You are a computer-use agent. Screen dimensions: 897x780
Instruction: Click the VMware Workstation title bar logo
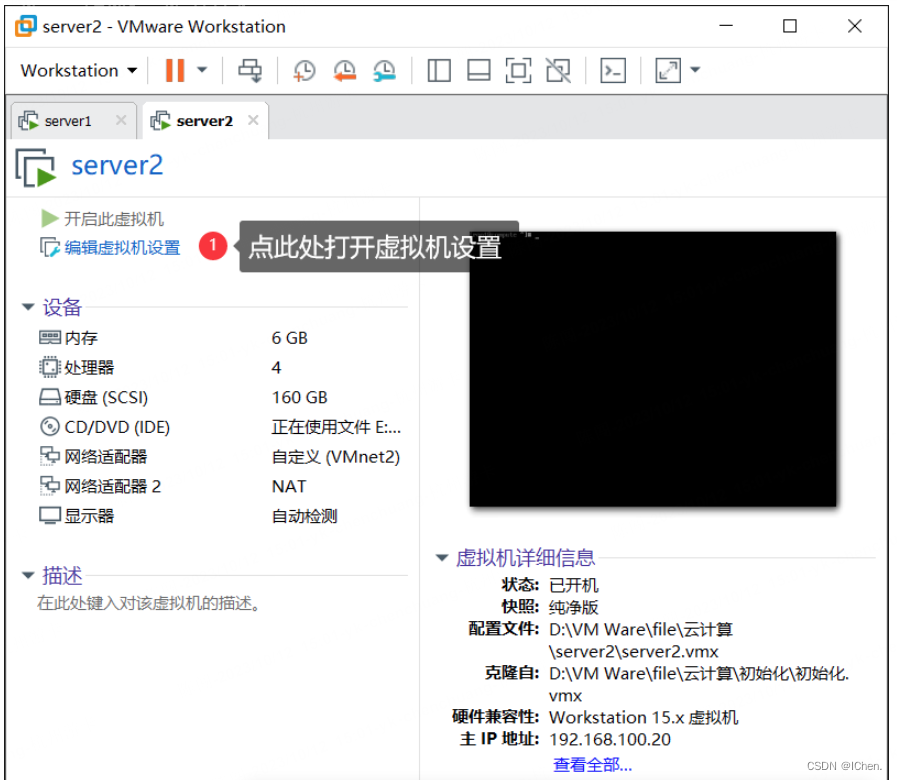26,26
